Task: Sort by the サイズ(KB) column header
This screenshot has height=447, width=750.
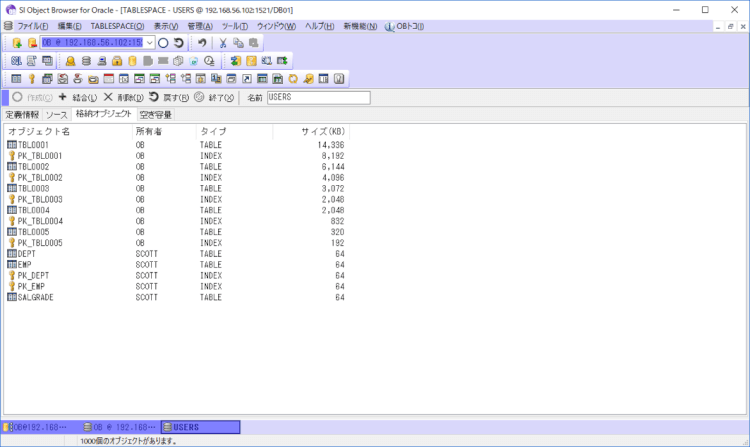Action: 322,131
